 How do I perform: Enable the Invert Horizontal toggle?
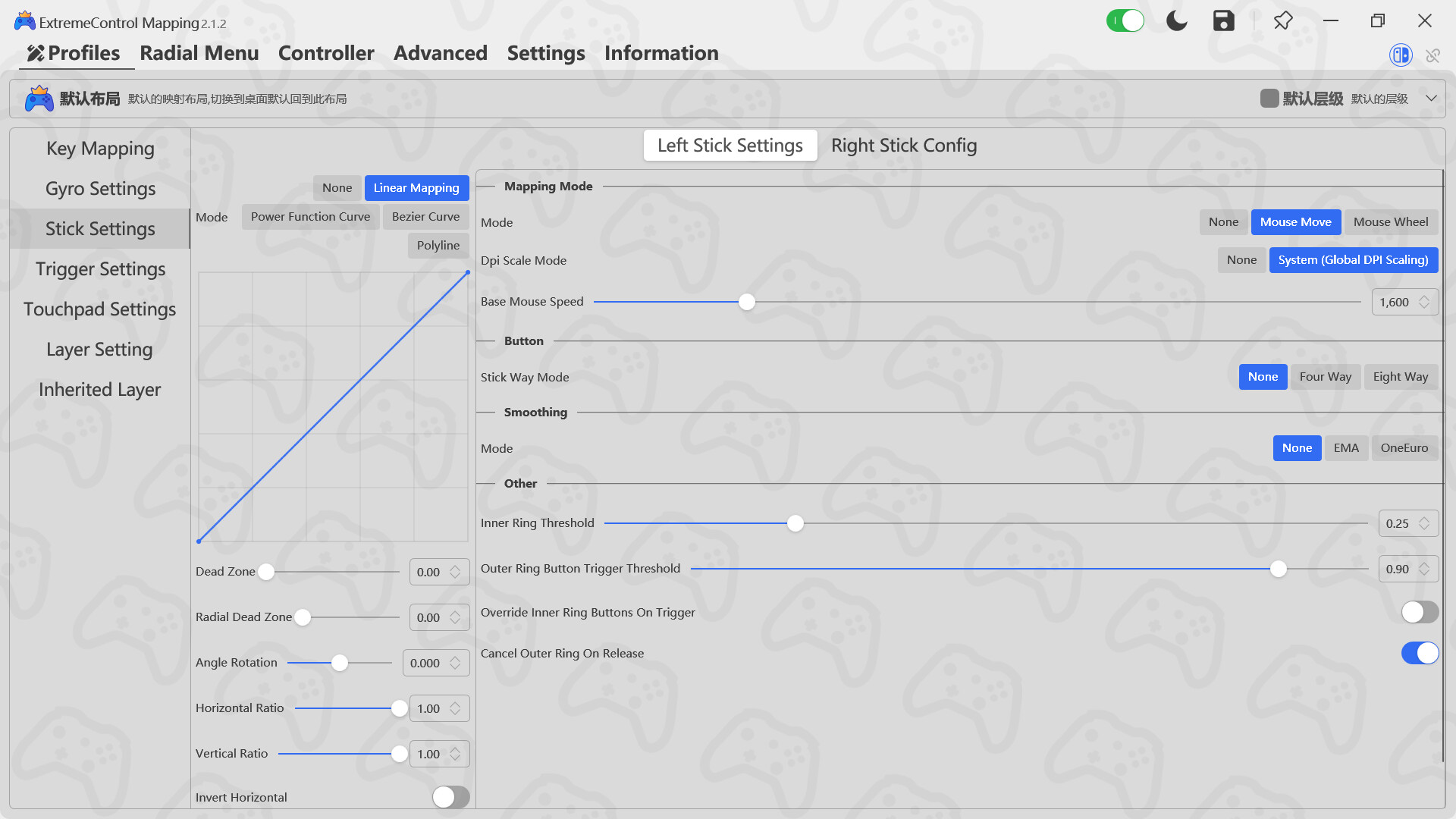tap(450, 797)
